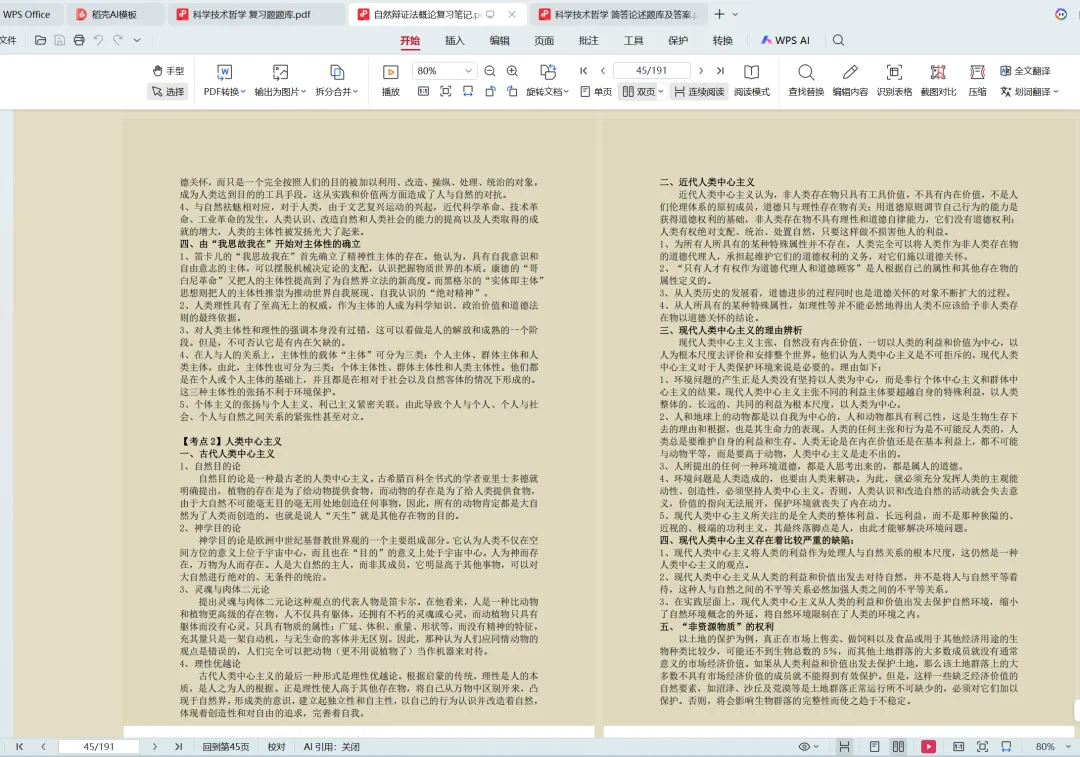Click the 45/191 page number field in toolbar
The image size is (1080, 757).
point(652,71)
